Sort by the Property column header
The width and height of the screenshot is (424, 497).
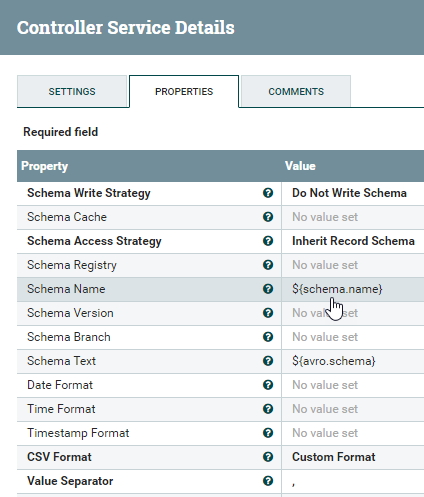pos(44,166)
